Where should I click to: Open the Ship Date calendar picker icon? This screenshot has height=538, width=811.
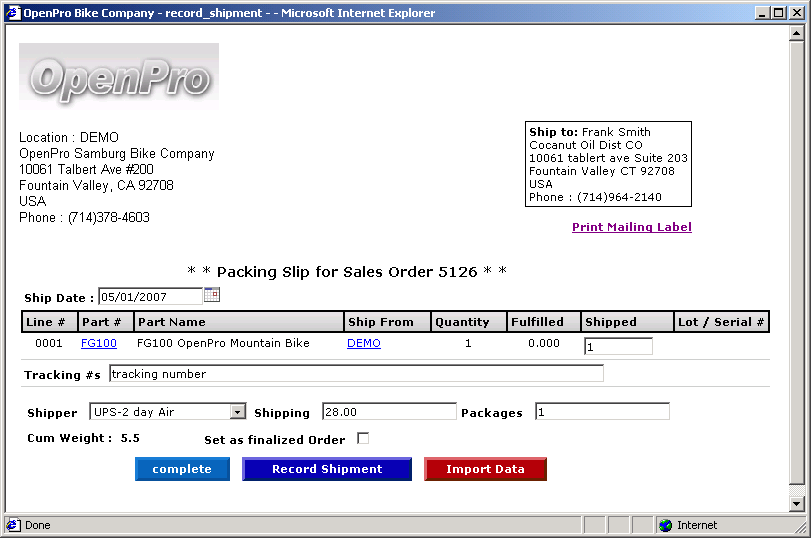211,295
